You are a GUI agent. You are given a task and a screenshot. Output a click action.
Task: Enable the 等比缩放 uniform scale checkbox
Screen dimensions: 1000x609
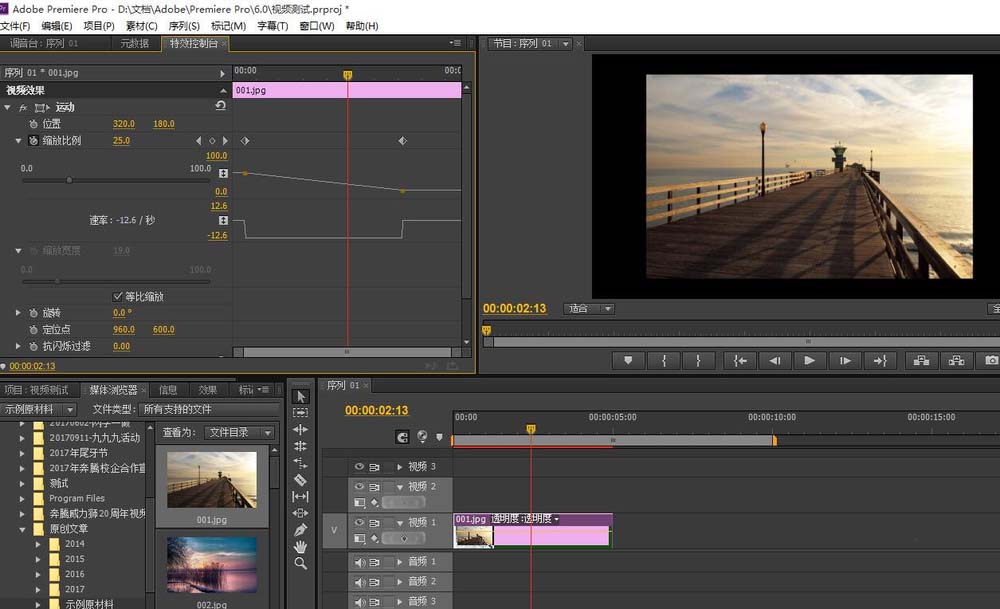(x=118, y=297)
